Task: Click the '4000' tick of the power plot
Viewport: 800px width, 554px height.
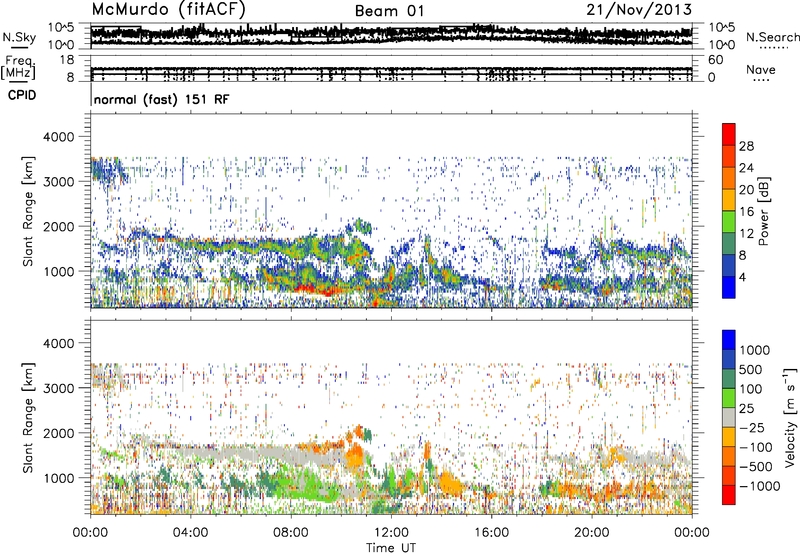Action: [x=59, y=137]
